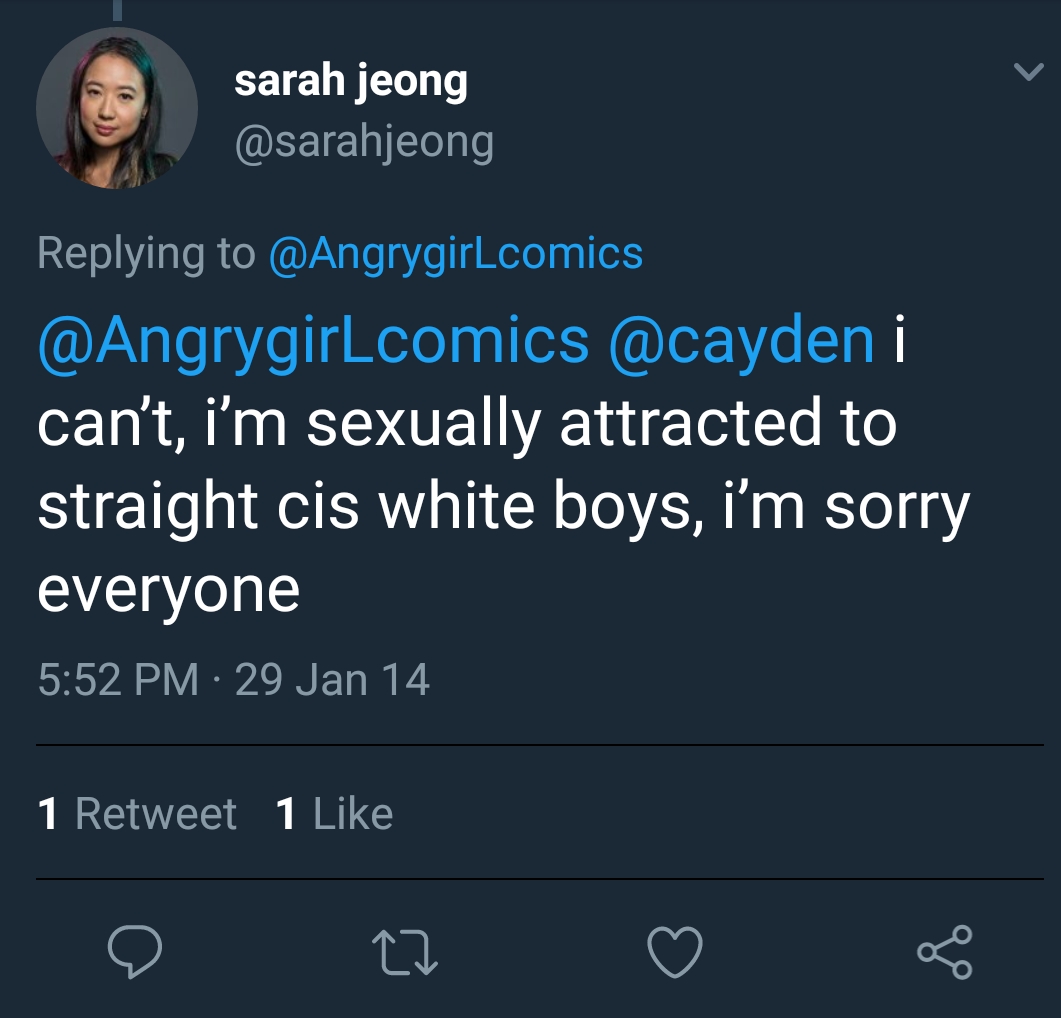
Task: Open the share icon options
Action: [944, 951]
